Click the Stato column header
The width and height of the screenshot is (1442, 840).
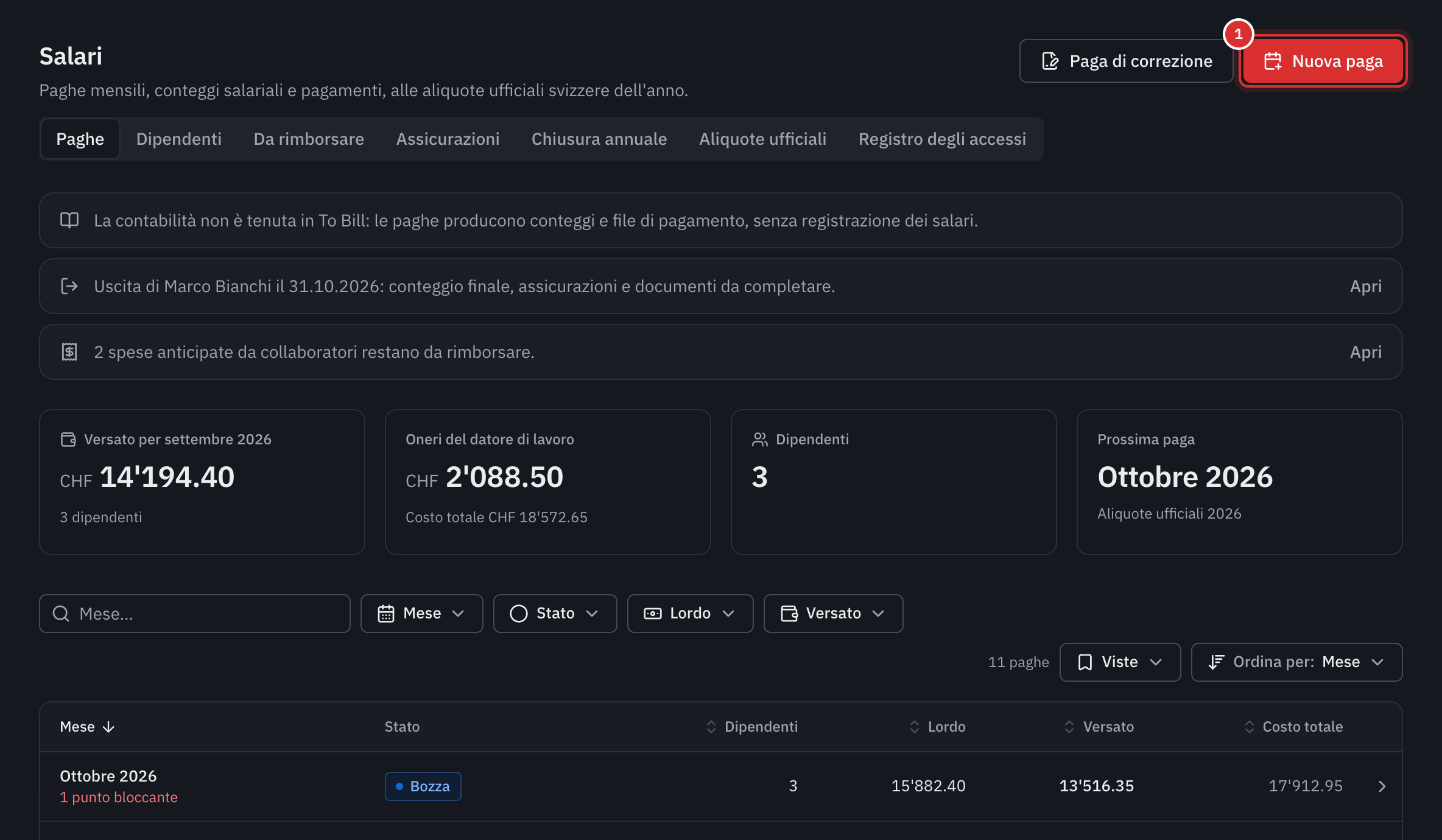point(402,727)
